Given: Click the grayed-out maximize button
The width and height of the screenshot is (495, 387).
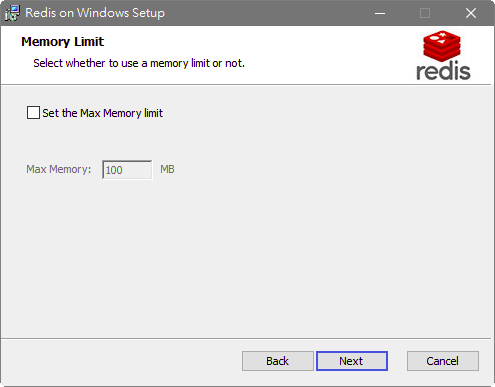Looking at the screenshot, I should coord(425,13).
